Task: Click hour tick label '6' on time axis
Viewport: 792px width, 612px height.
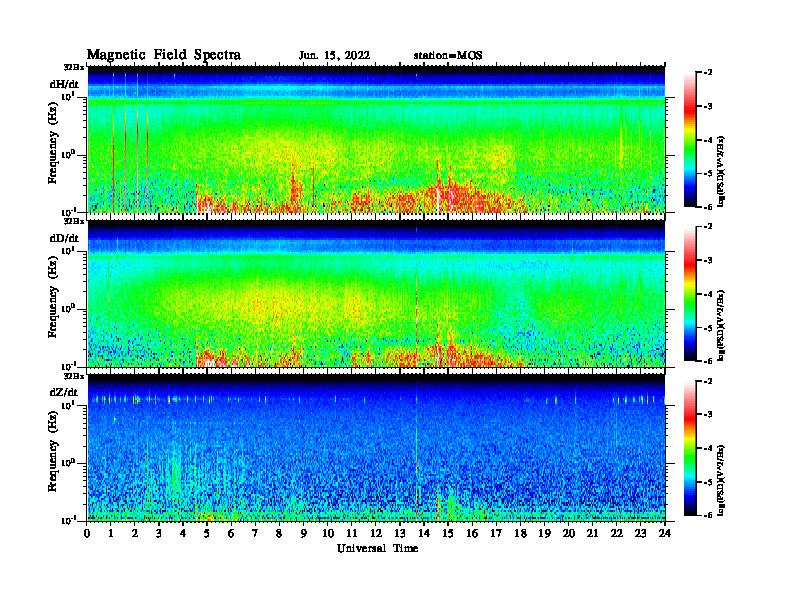Action: 231,533
